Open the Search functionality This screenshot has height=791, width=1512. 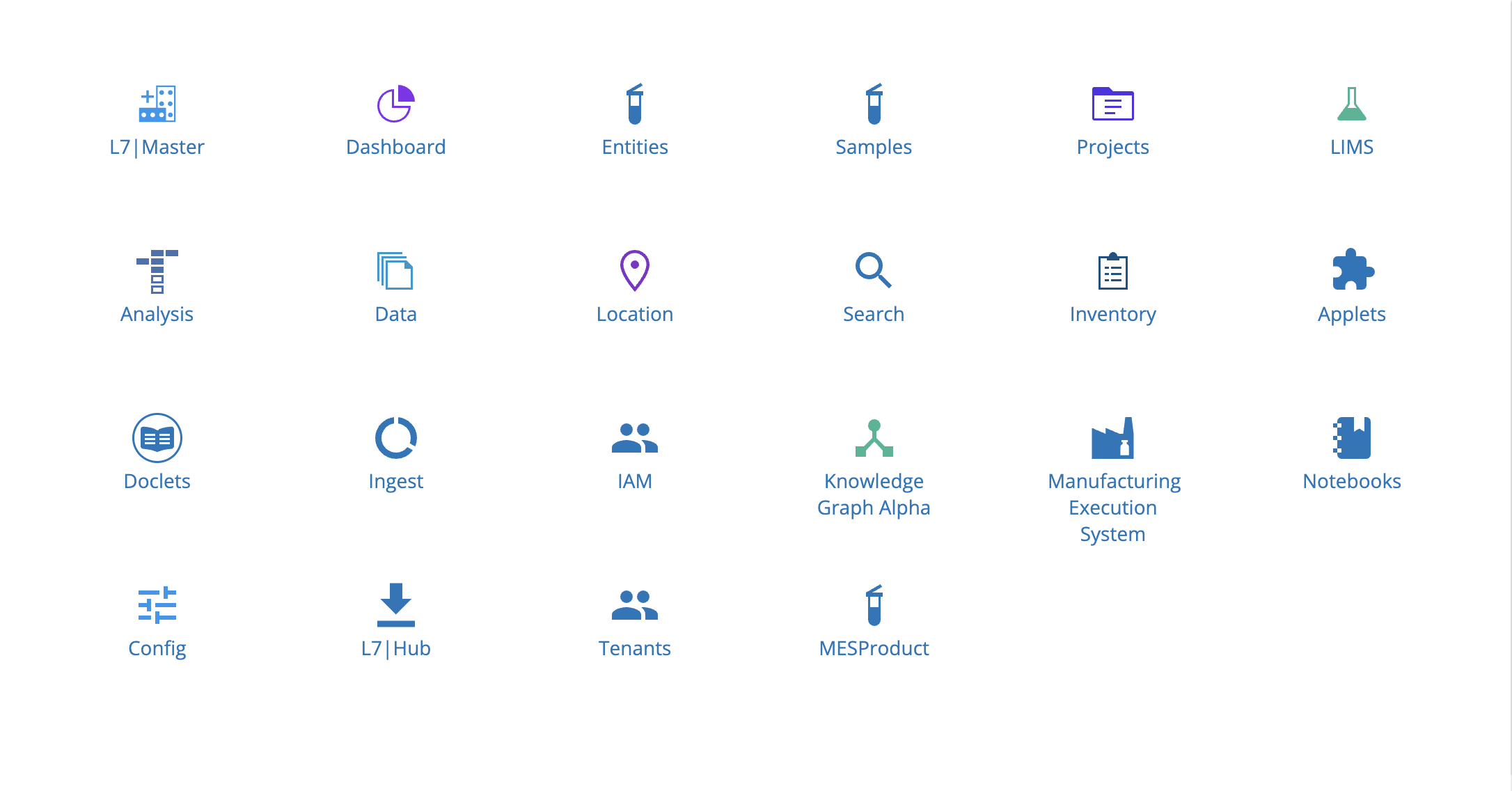(874, 284)
